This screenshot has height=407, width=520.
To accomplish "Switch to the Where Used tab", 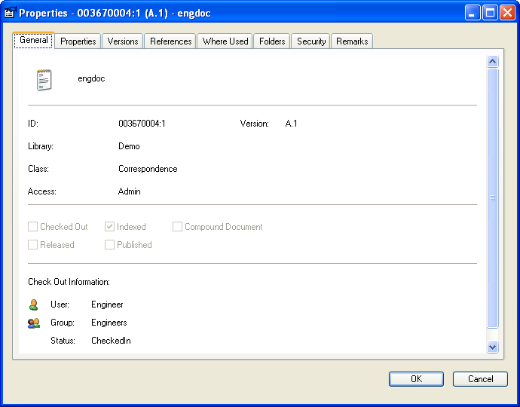I will coord(225,41).
